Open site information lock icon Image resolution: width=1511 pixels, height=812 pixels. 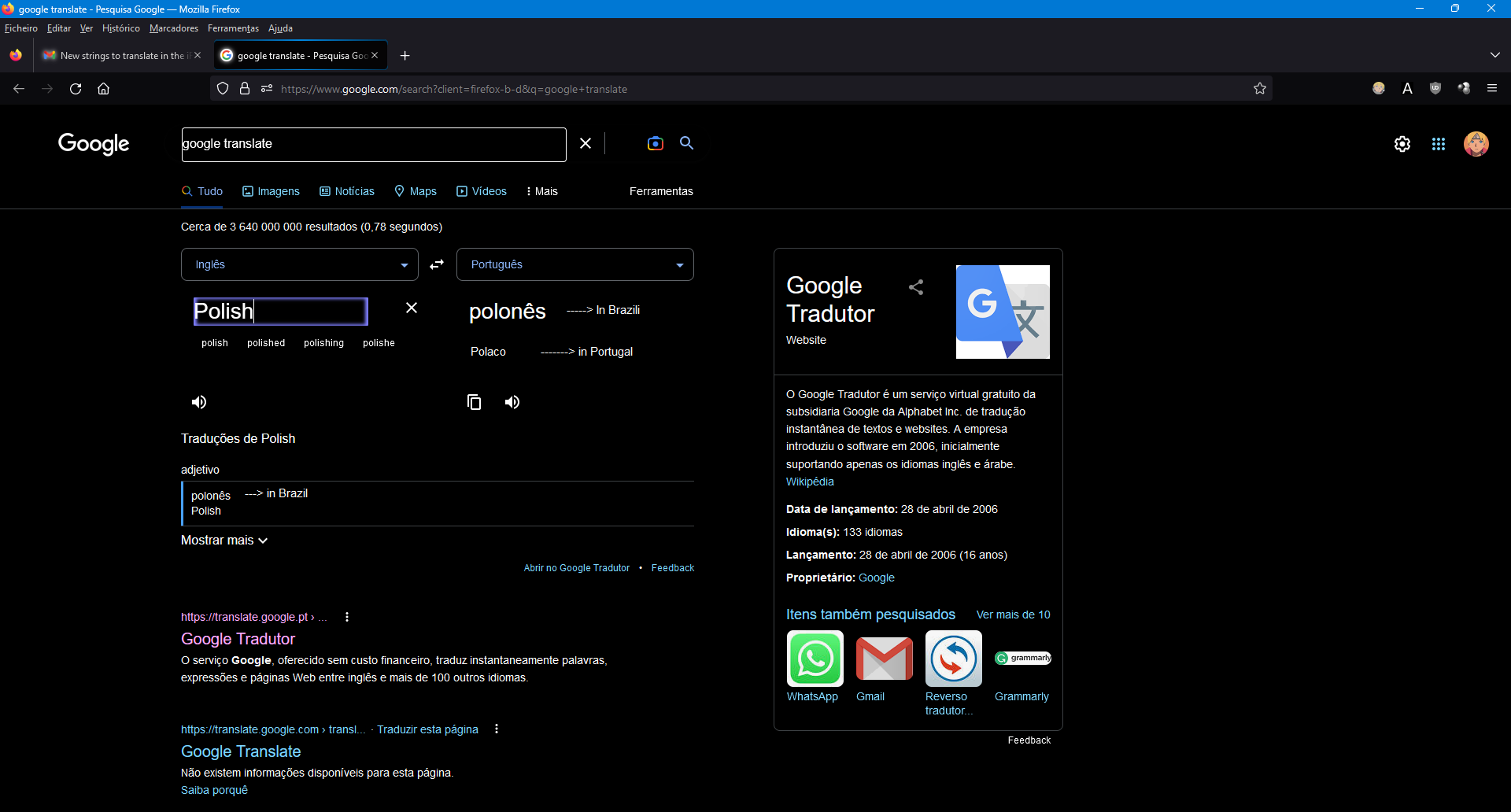[245, 89]
